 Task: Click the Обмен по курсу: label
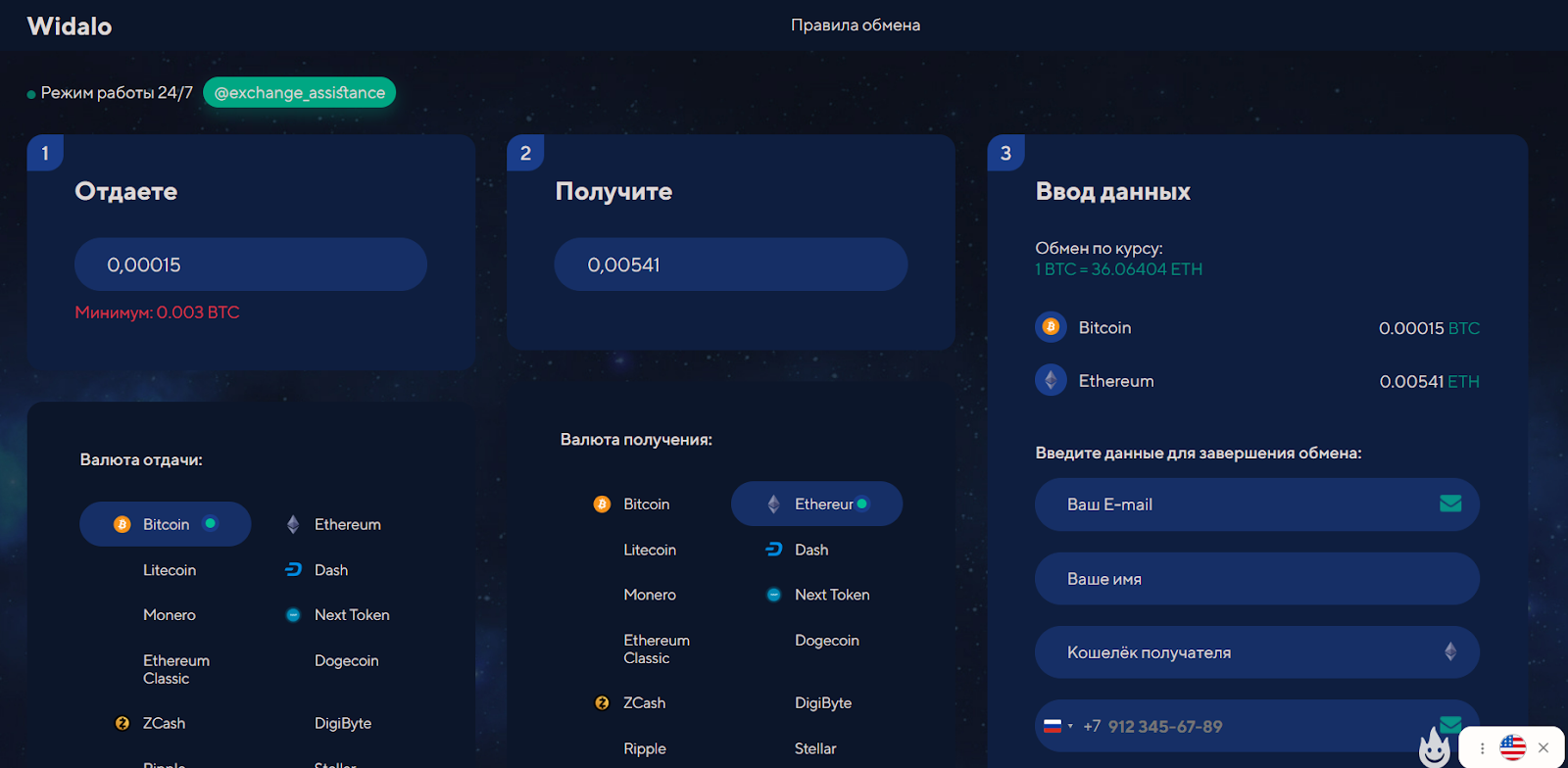pos(1099,249)
